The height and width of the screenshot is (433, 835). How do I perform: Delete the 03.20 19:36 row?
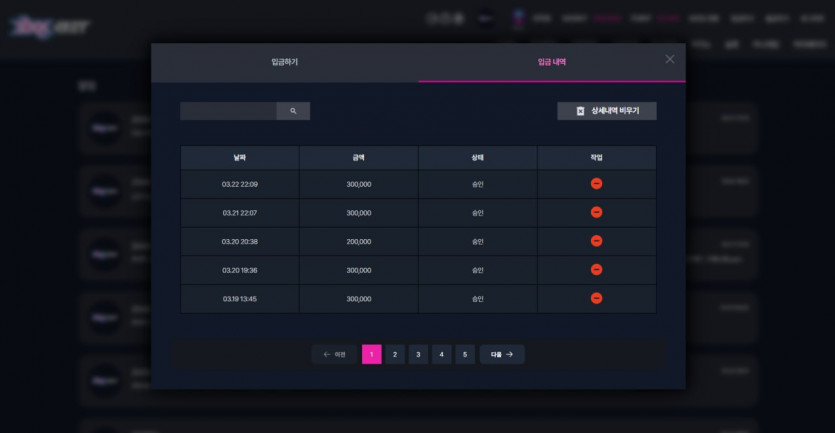coord(596,270)
